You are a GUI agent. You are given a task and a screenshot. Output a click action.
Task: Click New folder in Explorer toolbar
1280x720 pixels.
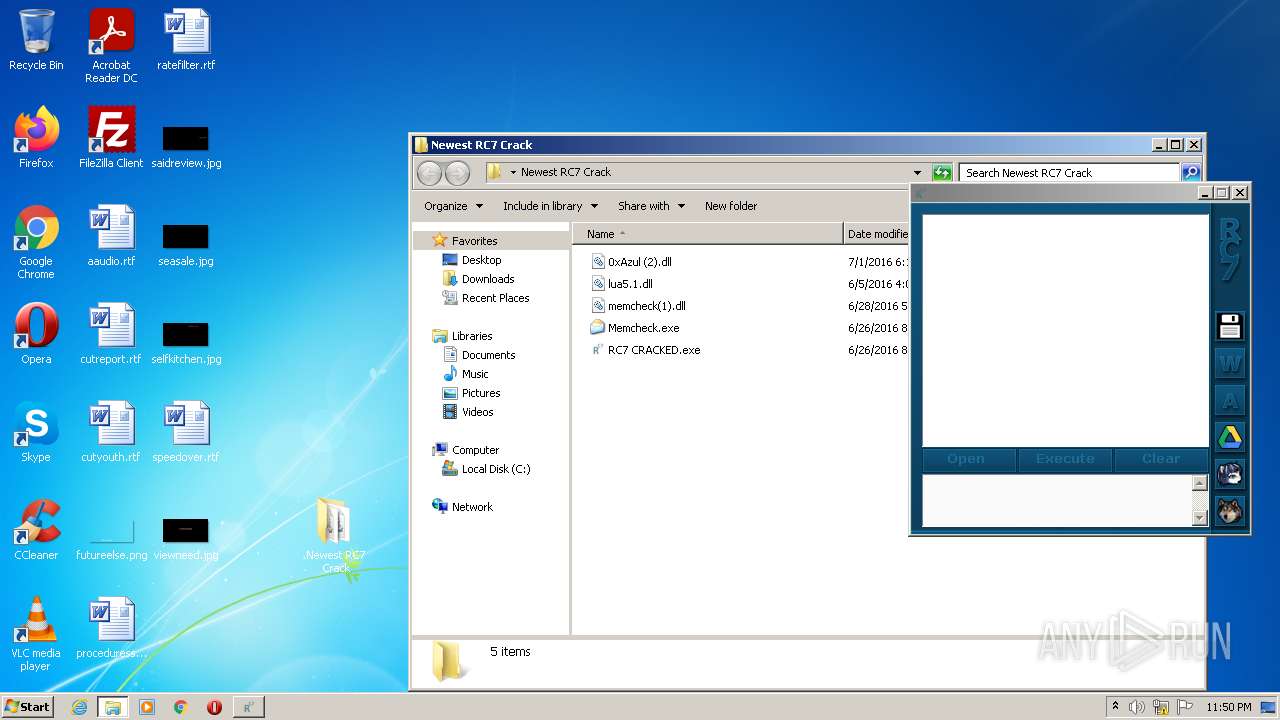click(731, 206)
